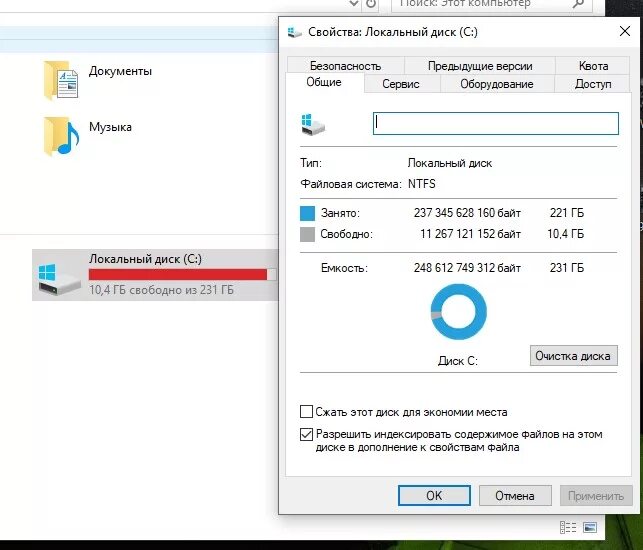Click the Explorer search box
This screenshot has width=643, height=550.
click(x=491, y=5)
